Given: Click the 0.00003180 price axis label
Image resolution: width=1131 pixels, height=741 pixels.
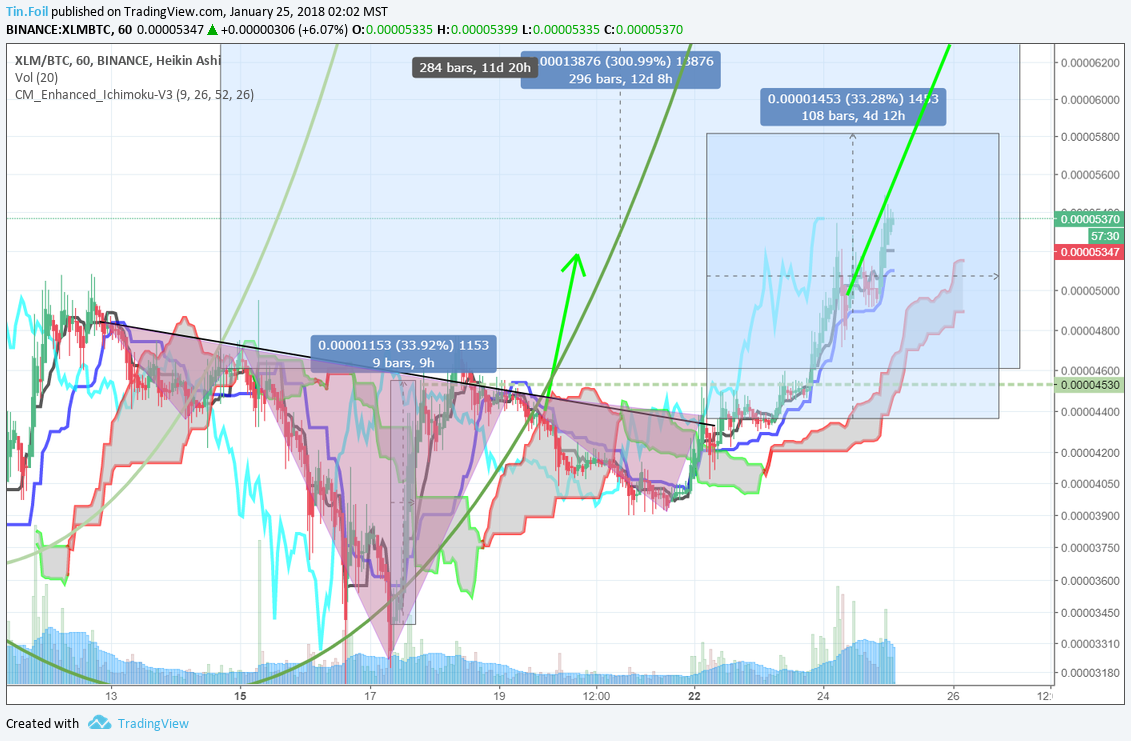Looking at the screenshot, I should tap(1090, 672).
